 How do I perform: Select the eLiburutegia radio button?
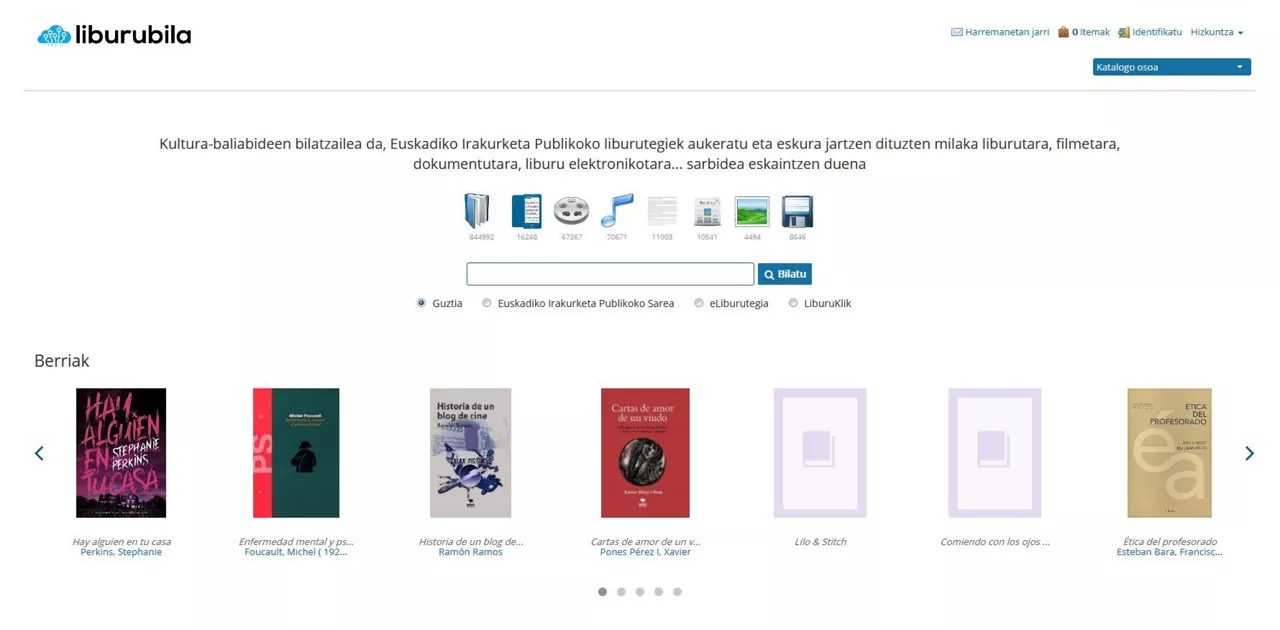[699, 303]
